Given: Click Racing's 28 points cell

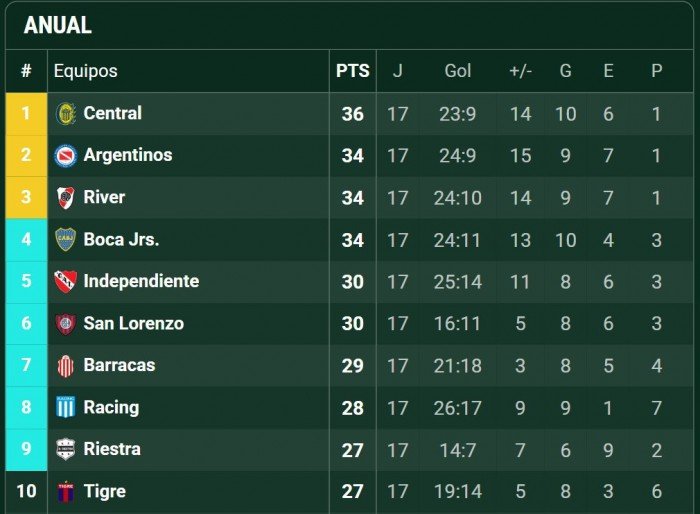Looking at the screenshot, I should pos(352,408).
